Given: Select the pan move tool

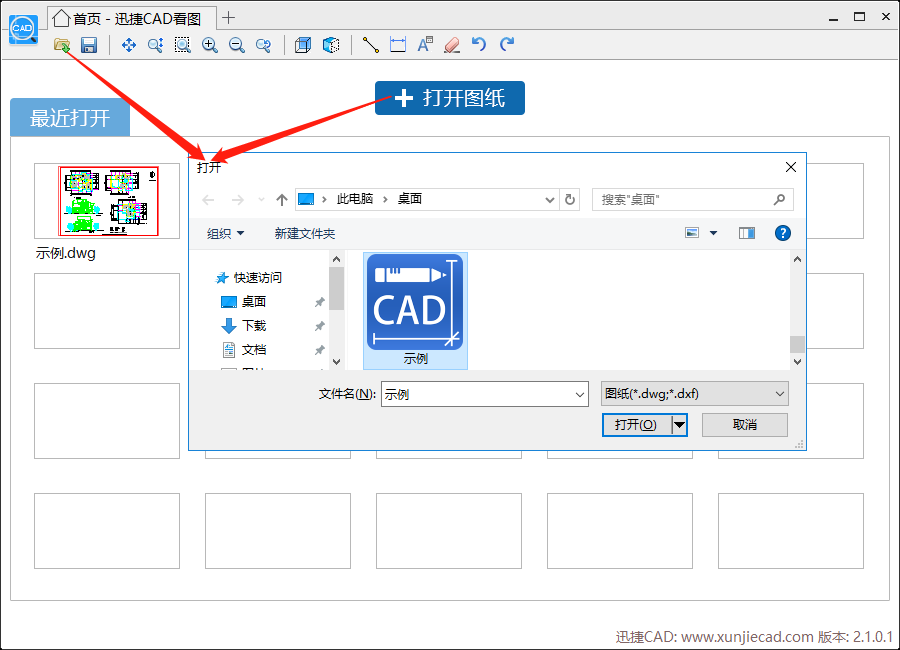Looking at the screenshot, I should (x=129, y=45).
